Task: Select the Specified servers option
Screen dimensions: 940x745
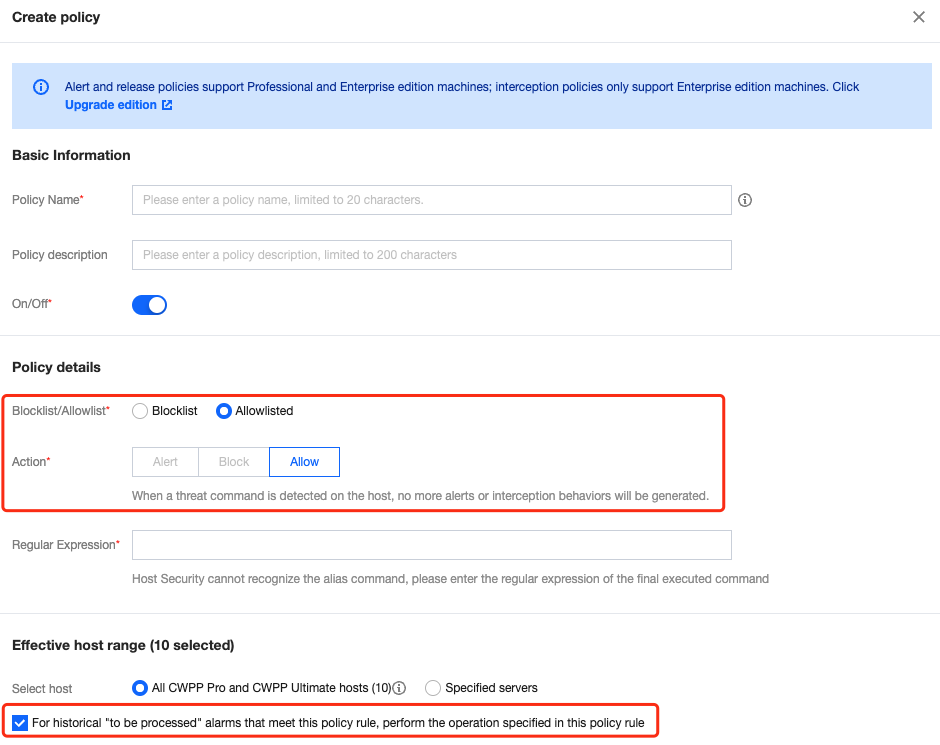Action: click(x=433, y=688)
